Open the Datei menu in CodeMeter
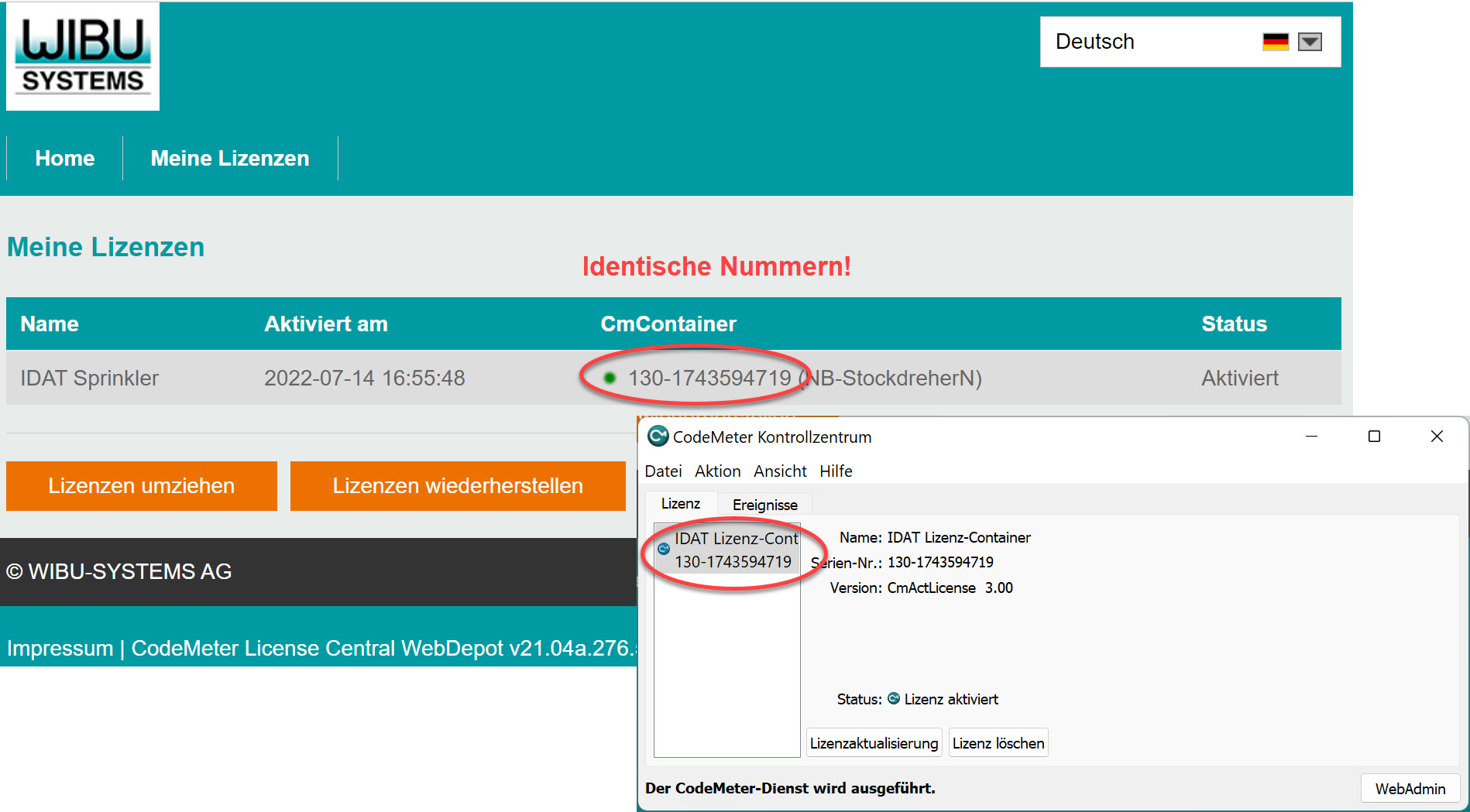Image resolution: width=1470 pixels, height=812 pixels. point(663,471)
